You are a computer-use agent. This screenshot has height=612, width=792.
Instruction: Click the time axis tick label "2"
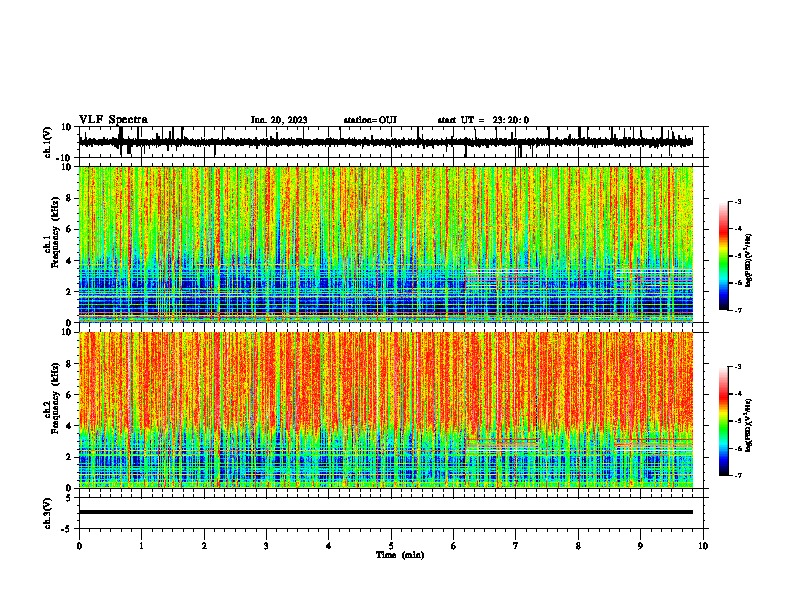pyautogui.click(x=204, y=546)
